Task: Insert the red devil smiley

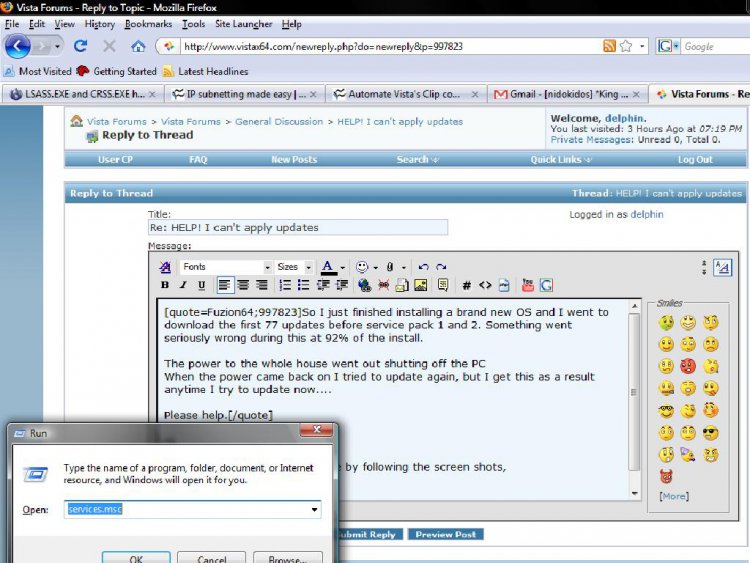Action: click(x=666, y=476)
